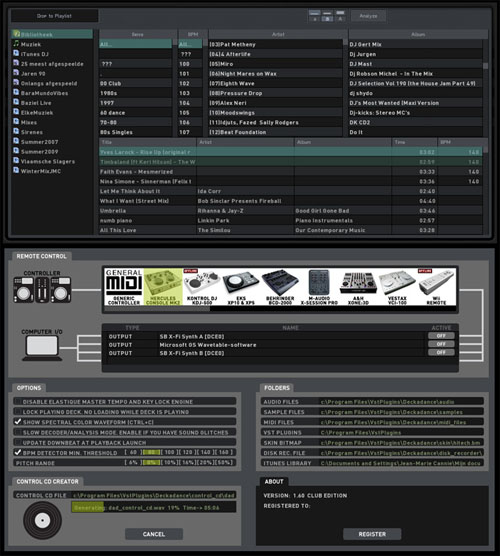500x556 pixels.
Task: Select the Vestax VCI-100 controller
Action: point(397,287)
